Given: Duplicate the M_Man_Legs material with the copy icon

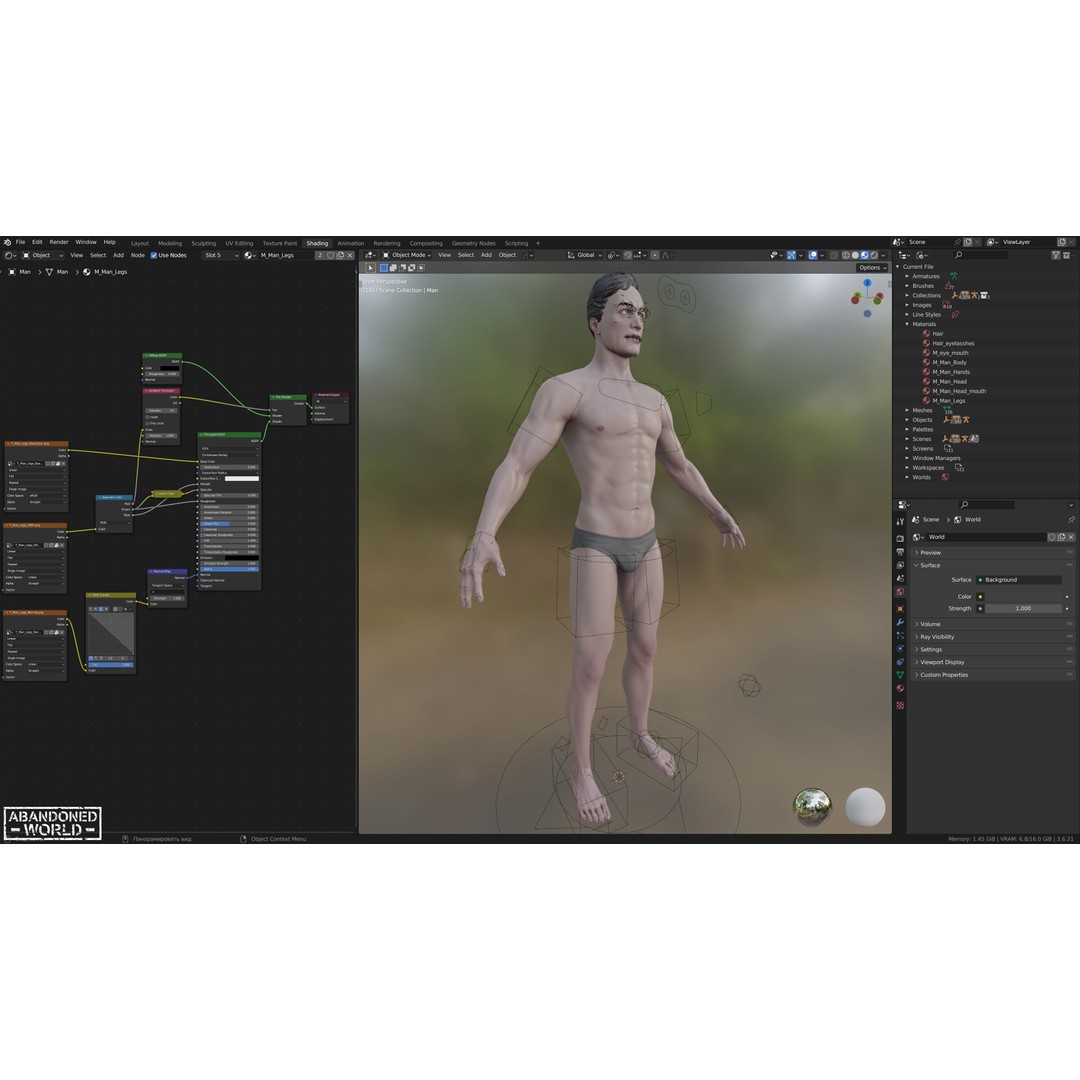Looking at the screenshot, I should tap(340, 255).
